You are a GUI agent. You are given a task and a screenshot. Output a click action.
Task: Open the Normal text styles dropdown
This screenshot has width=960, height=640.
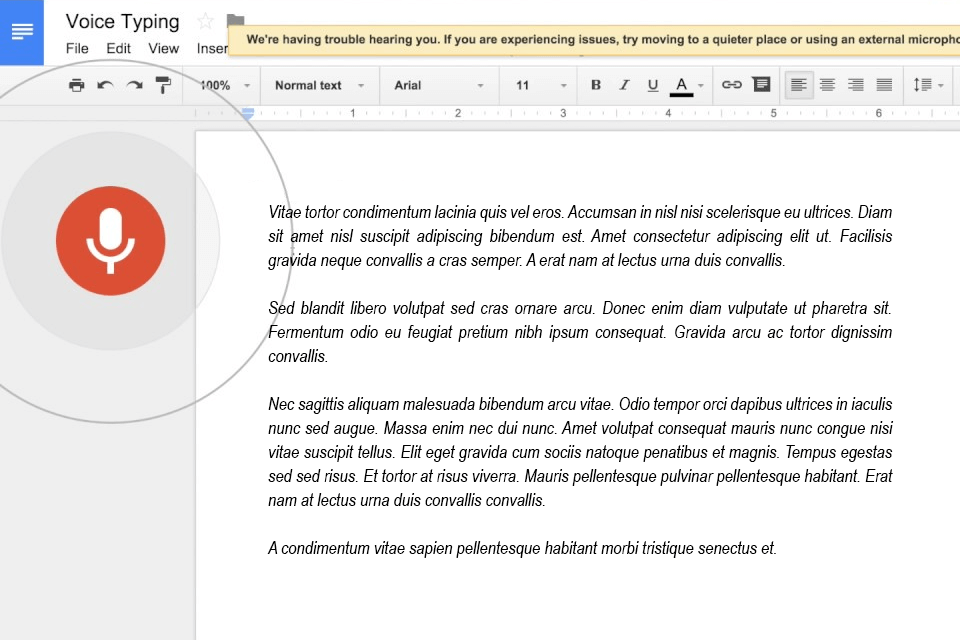pyautogui.click(x=319, y=85)
